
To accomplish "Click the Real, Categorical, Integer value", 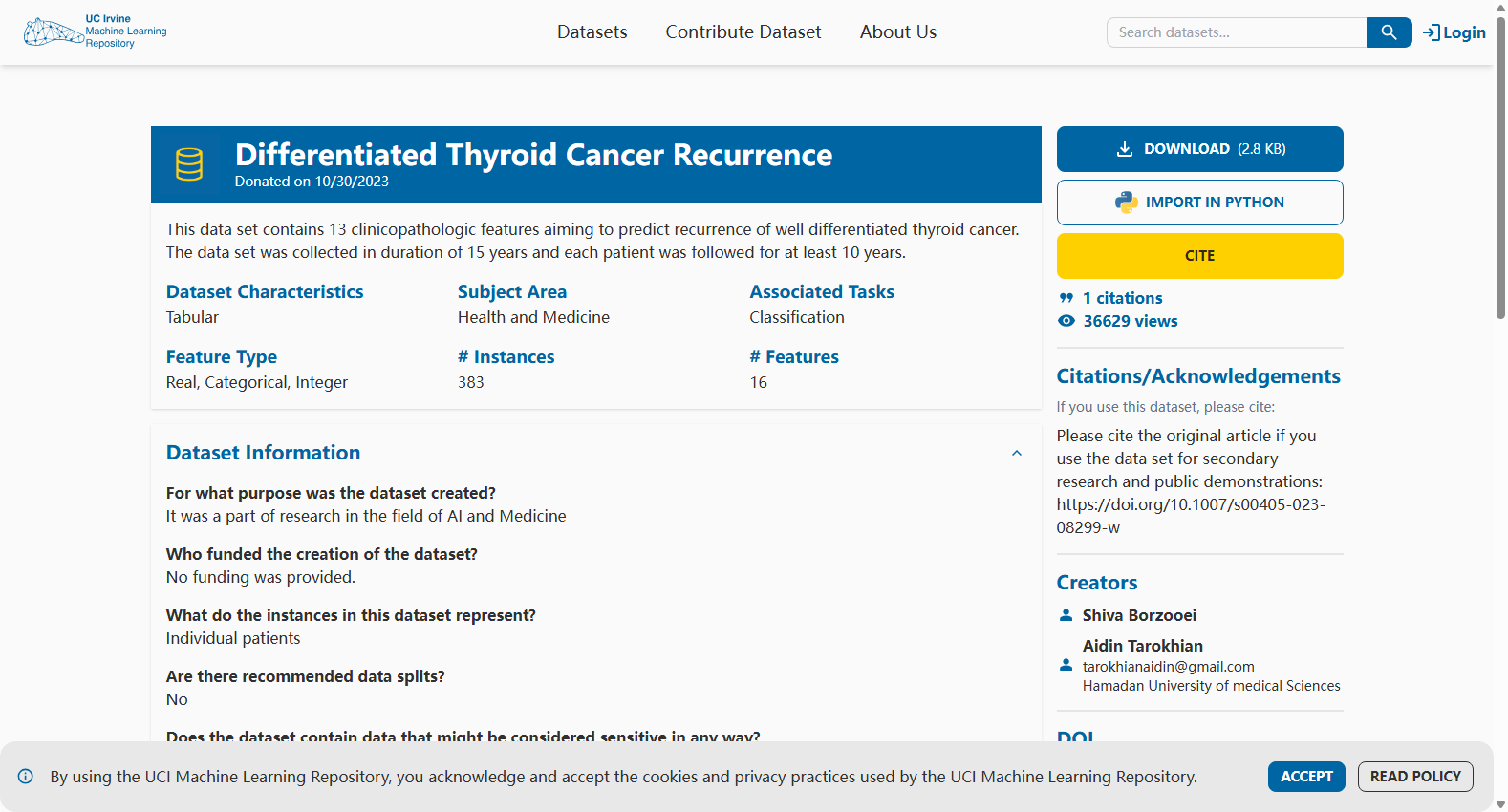I will 257,382.
